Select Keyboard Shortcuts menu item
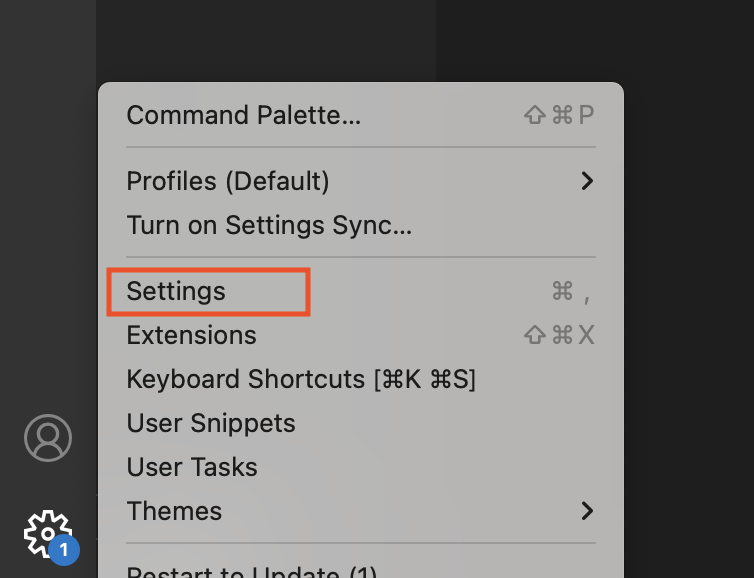 coord(300,379)
